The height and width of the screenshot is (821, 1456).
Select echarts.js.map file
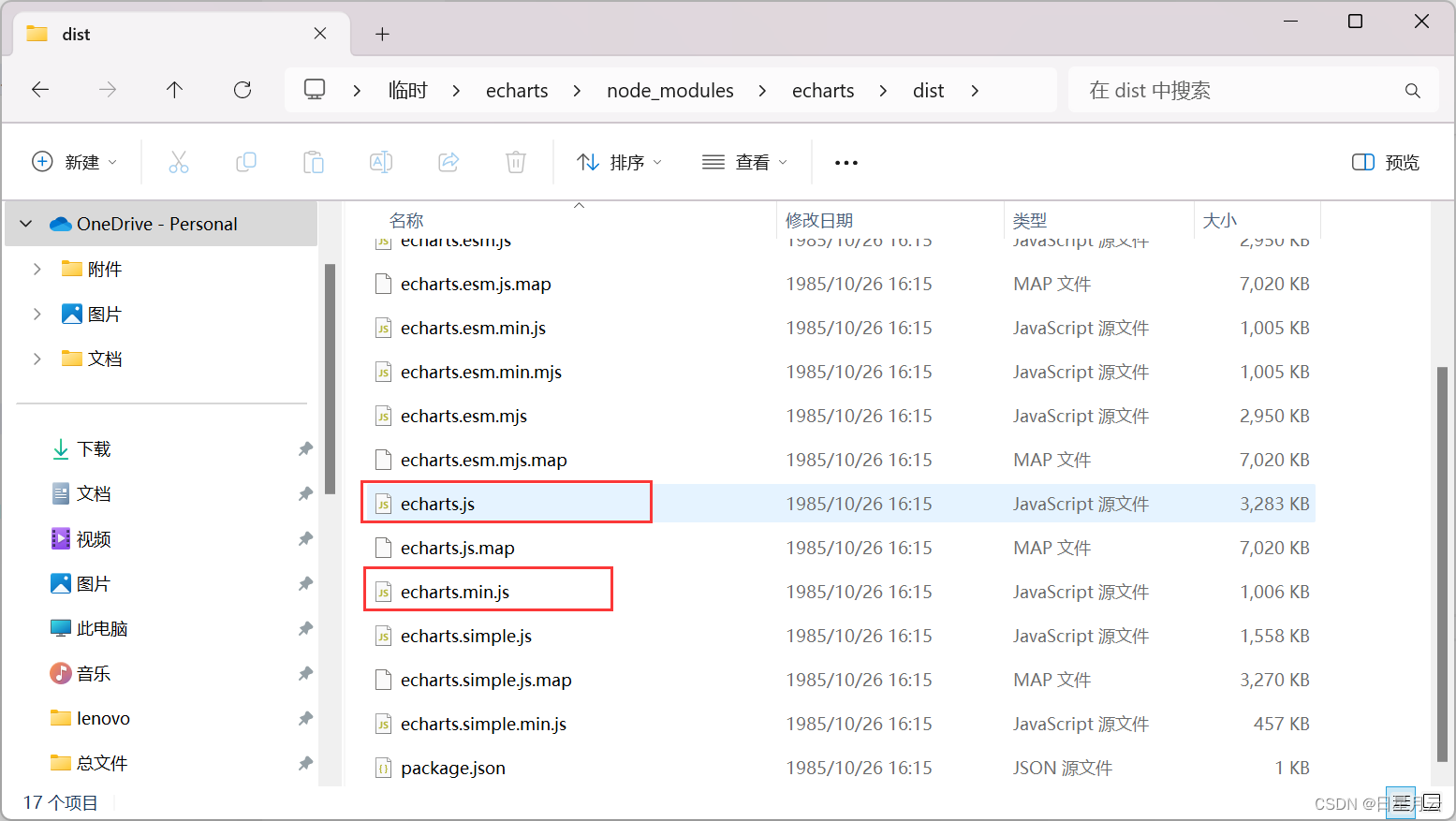click(838, 548)
